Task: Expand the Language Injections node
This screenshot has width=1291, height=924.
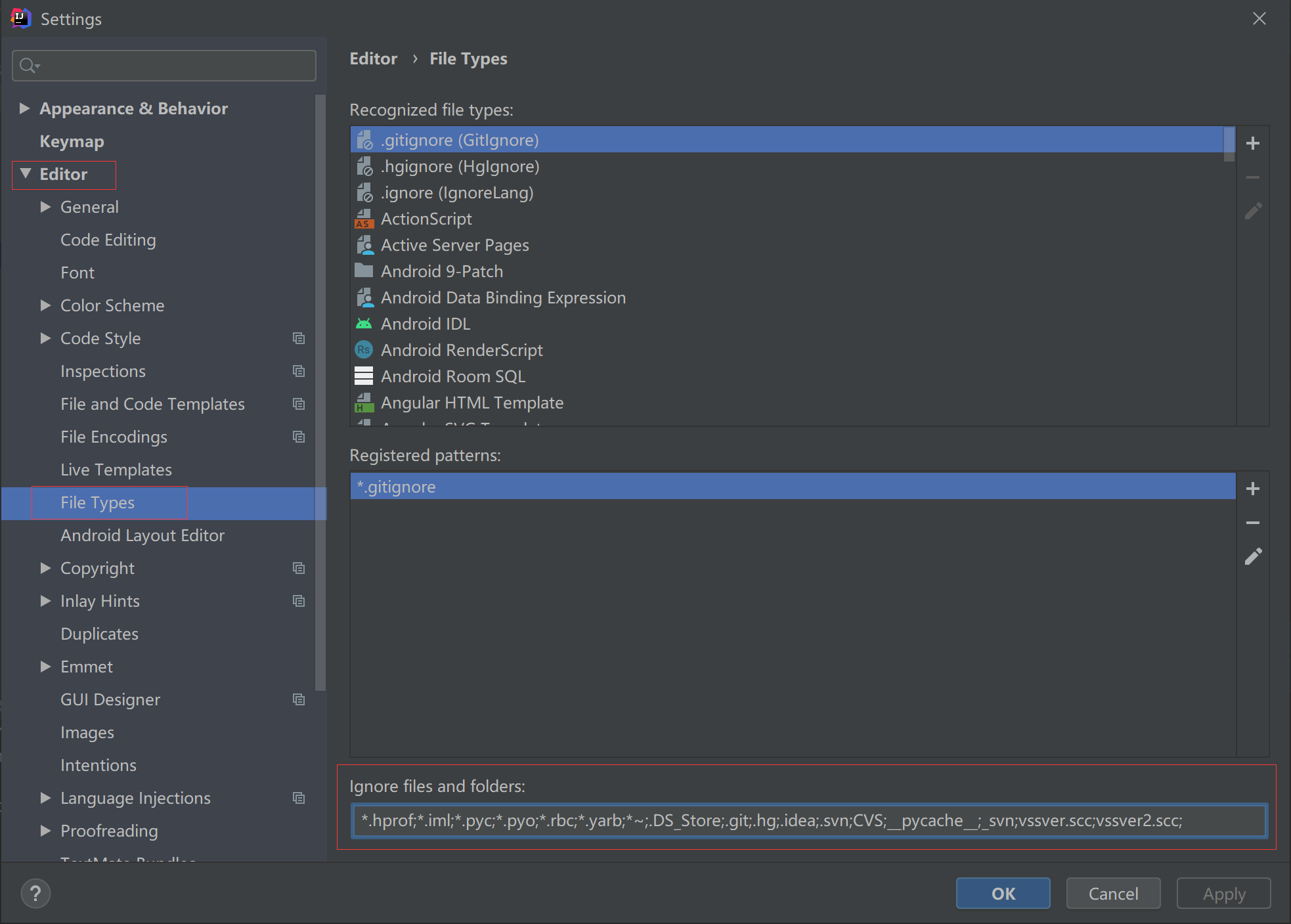Action: pos(45,798)
